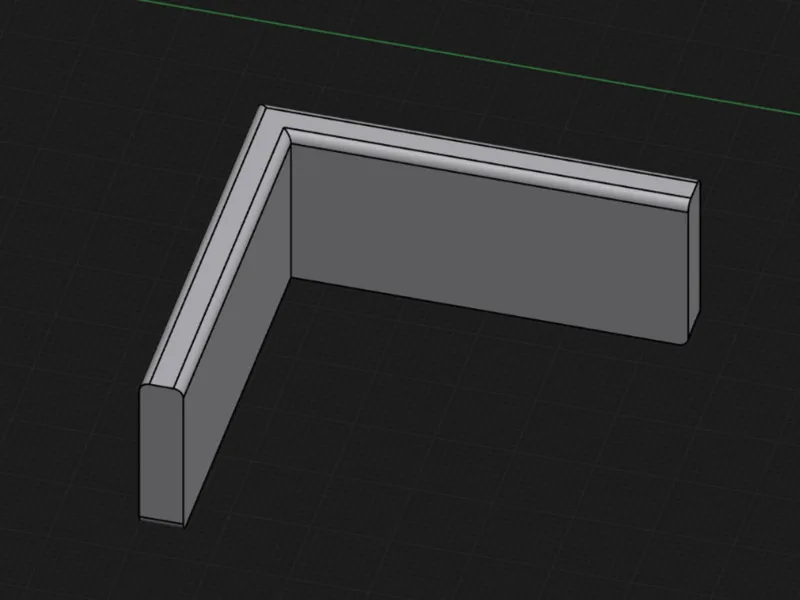
Task: Select the large inner face of the long wall
Action: point(490,245)
